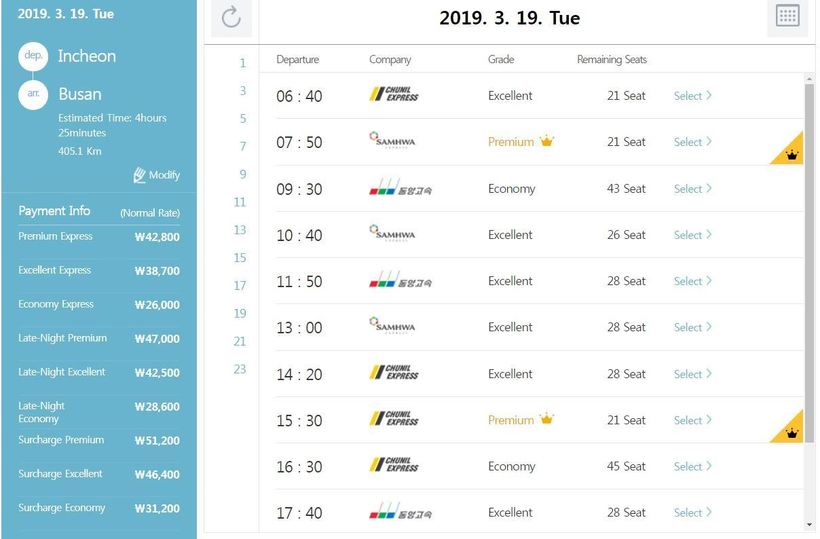Jump to hour 19 in time list
The width and height of the screenshot is (820, 539).
pos(240,314)
